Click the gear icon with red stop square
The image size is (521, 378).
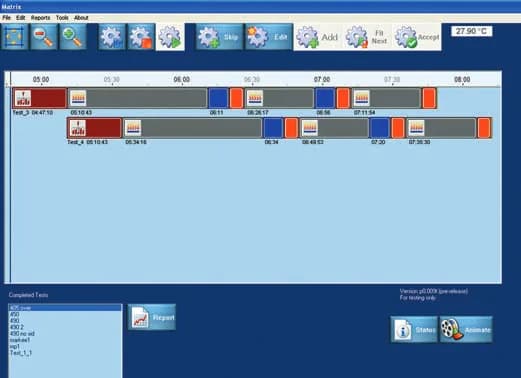141,37
